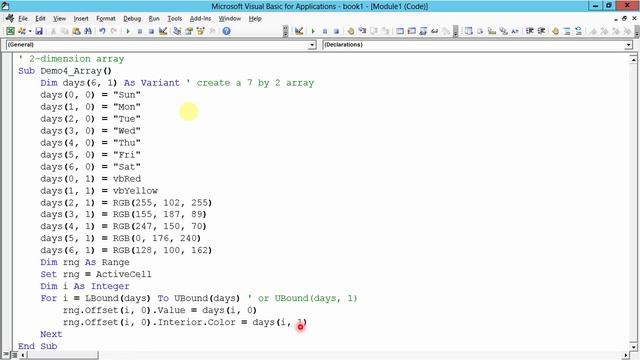
Task: Click the horizontal scrollbar right arrow
Action: pos(626,355)
